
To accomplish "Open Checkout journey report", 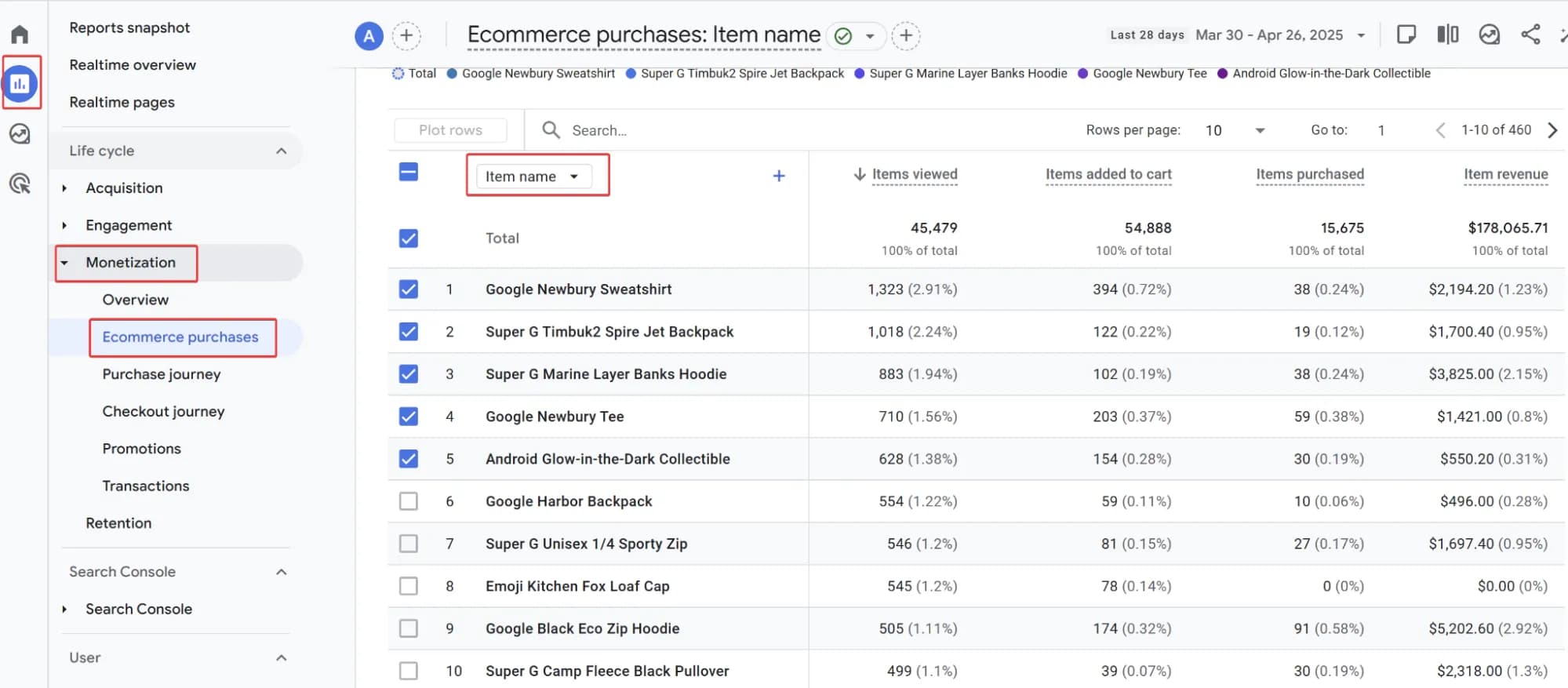I will [x=163, y=411].
